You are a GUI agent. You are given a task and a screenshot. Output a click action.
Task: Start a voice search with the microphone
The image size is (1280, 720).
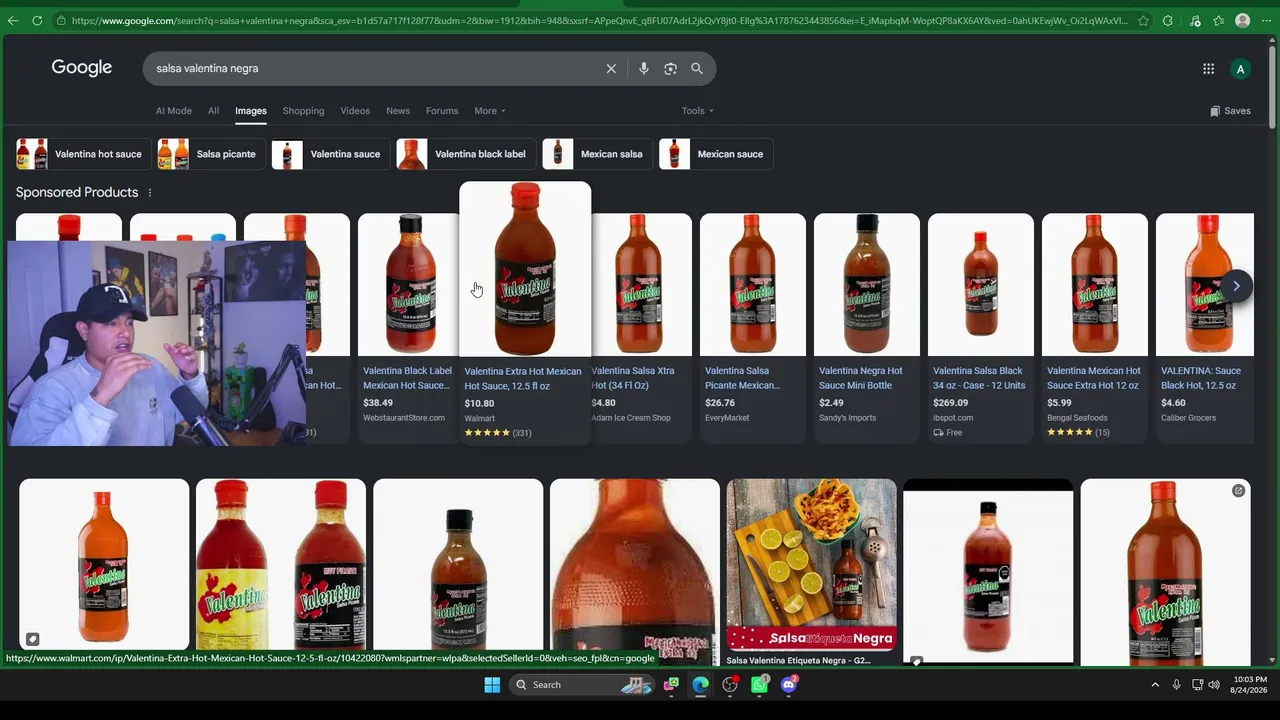[643, 68]
